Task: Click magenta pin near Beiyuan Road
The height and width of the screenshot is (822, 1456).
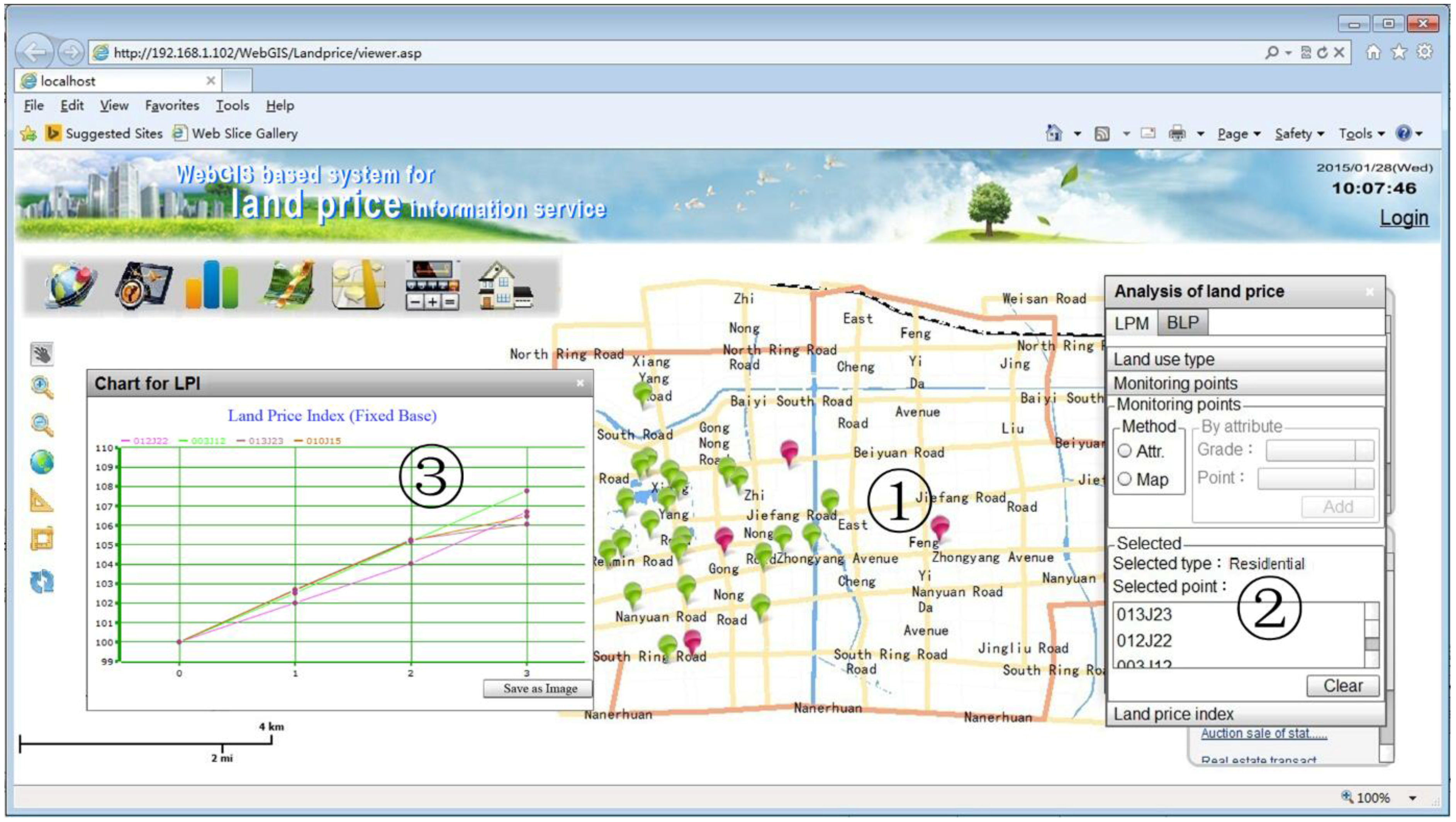Action: pyautogui.click(x=789, y=453)
